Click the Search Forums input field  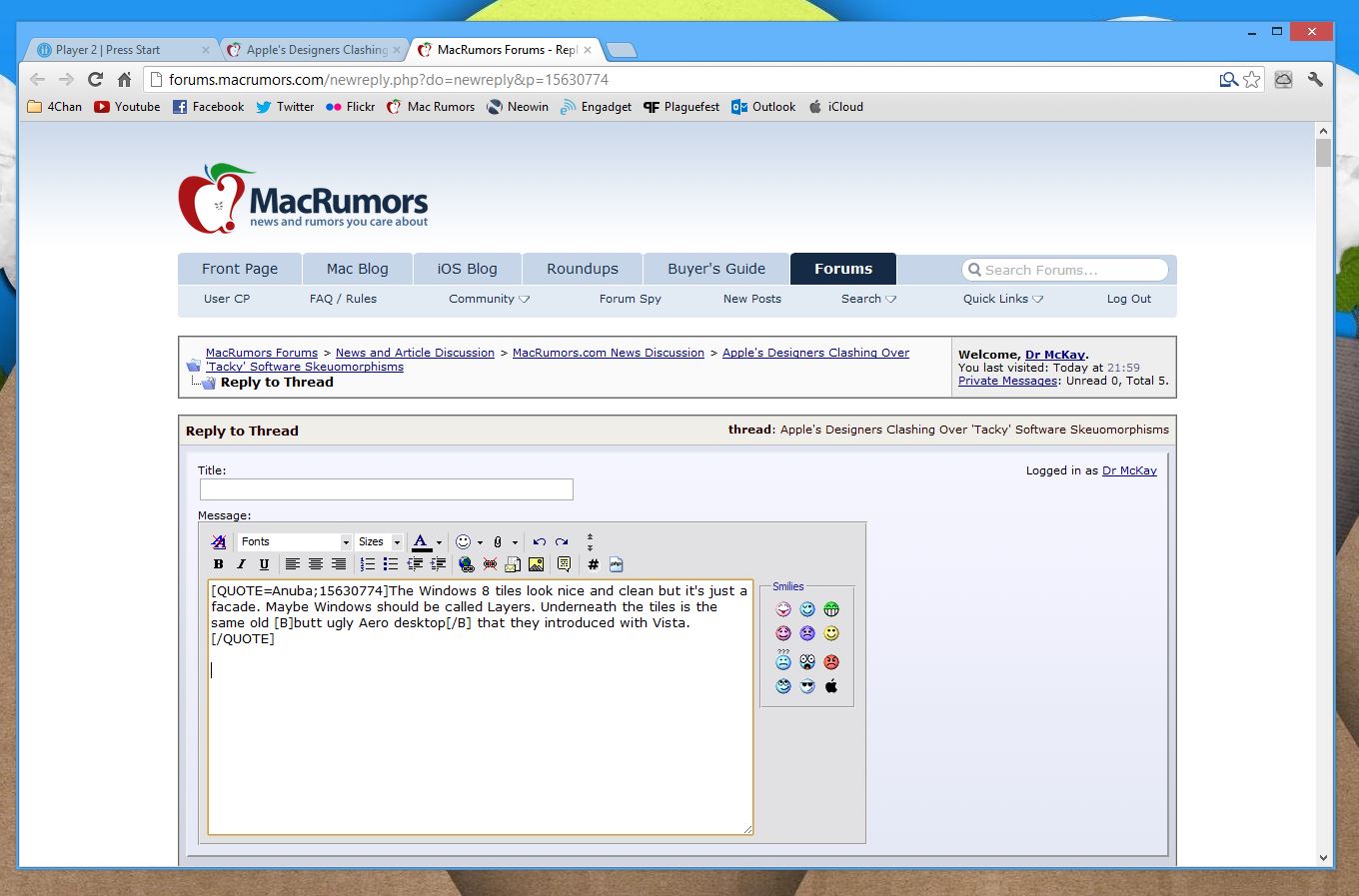pyautogui.click(x=1065, y=270)
